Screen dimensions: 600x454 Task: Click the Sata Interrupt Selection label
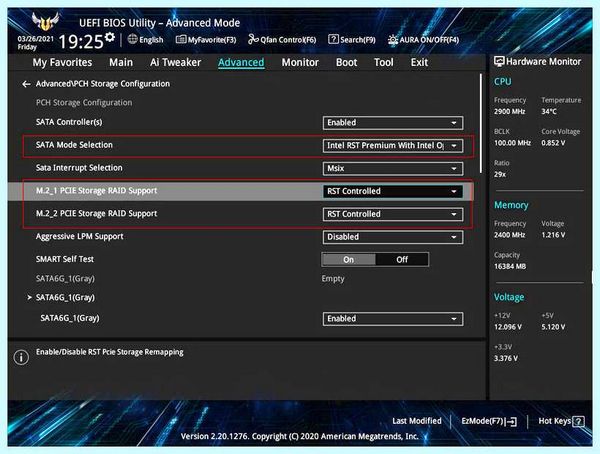click(x=79, y=168)
